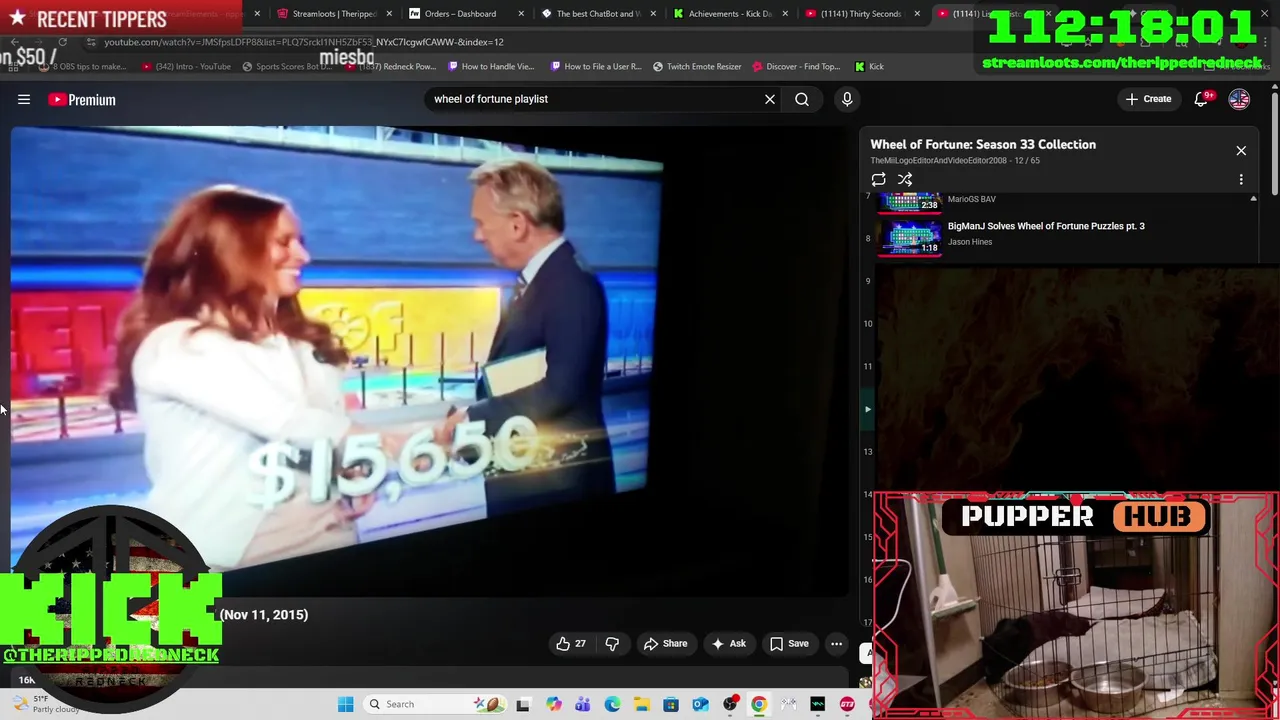Image resolution: width=1280 pixels, height=720 pixels.
Task: Open Outlook on the taskbar
Action: (700, 705)
